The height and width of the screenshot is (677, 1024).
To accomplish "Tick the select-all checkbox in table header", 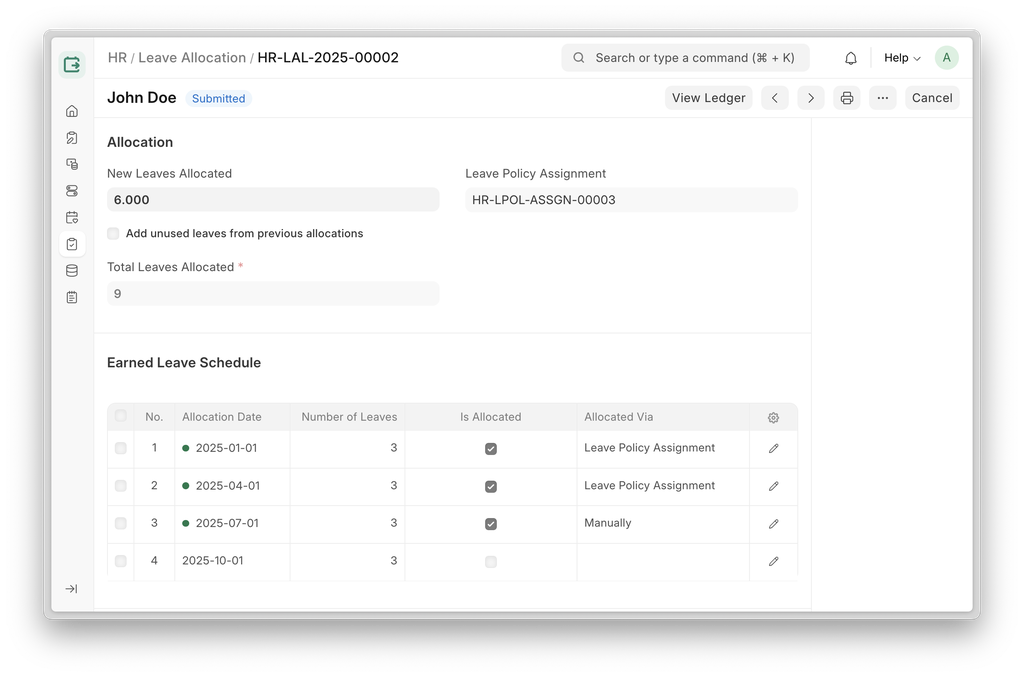I will pyautogui.click(x=121, y=417).
